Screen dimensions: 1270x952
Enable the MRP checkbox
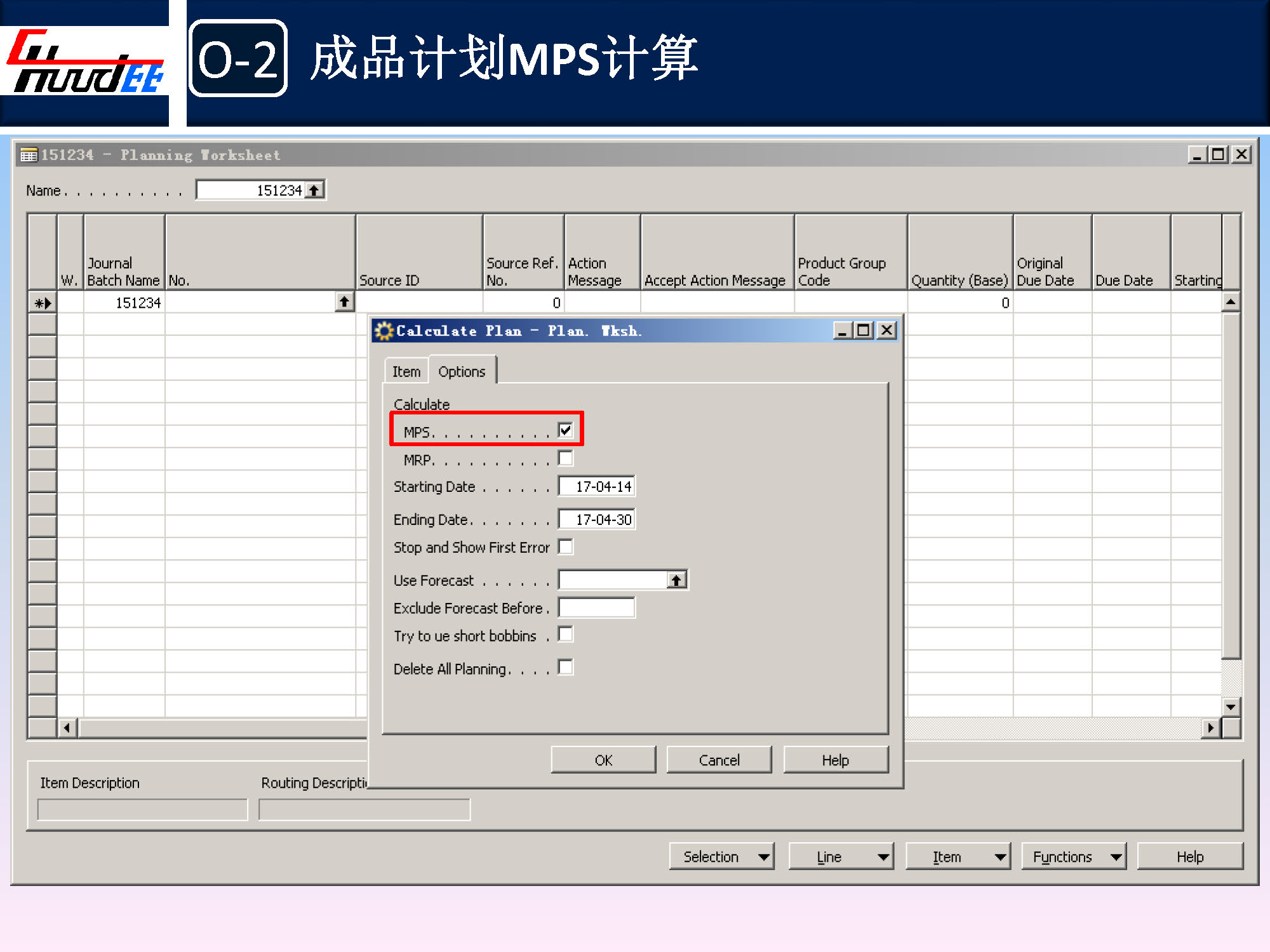[x=565, y=458]
